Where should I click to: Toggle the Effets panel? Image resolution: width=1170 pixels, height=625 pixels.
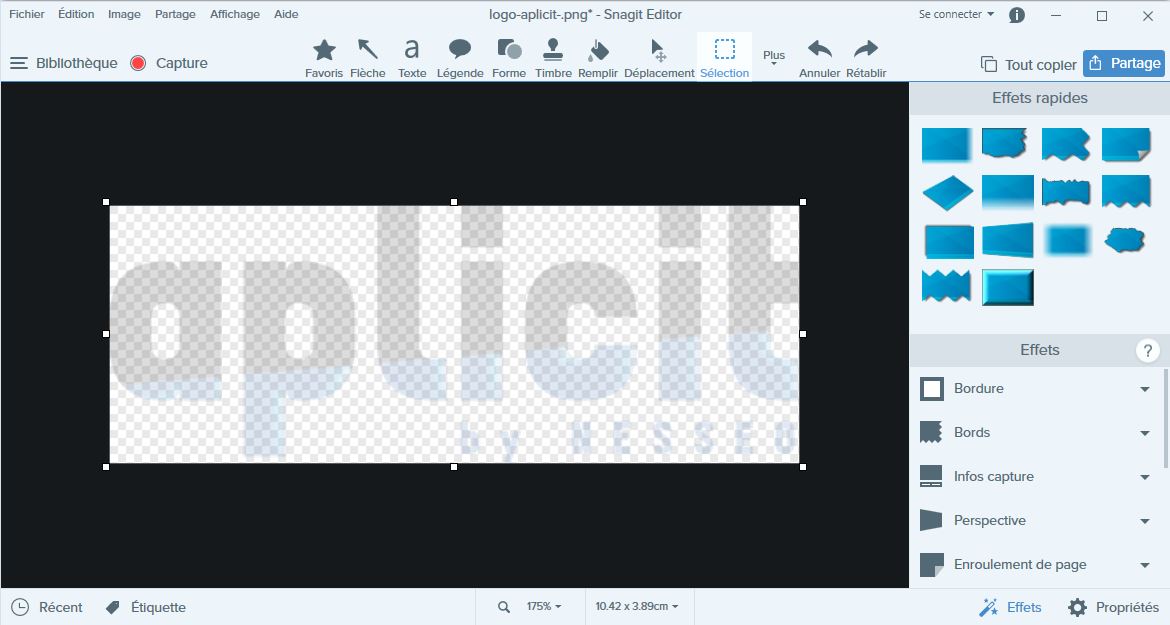point(1010,607)
